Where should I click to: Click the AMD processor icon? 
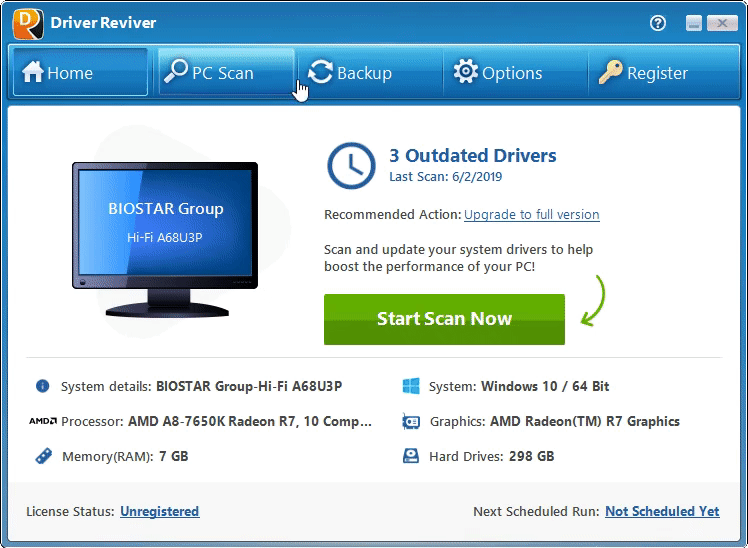(x=42, y=422)
